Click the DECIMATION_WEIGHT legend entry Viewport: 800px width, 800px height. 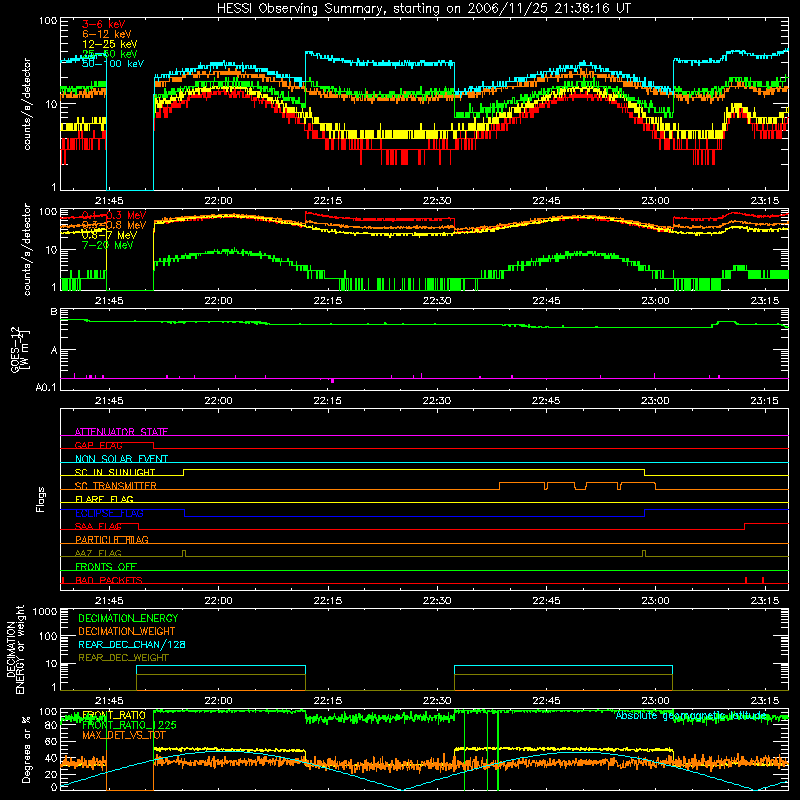tap(127, 631)
